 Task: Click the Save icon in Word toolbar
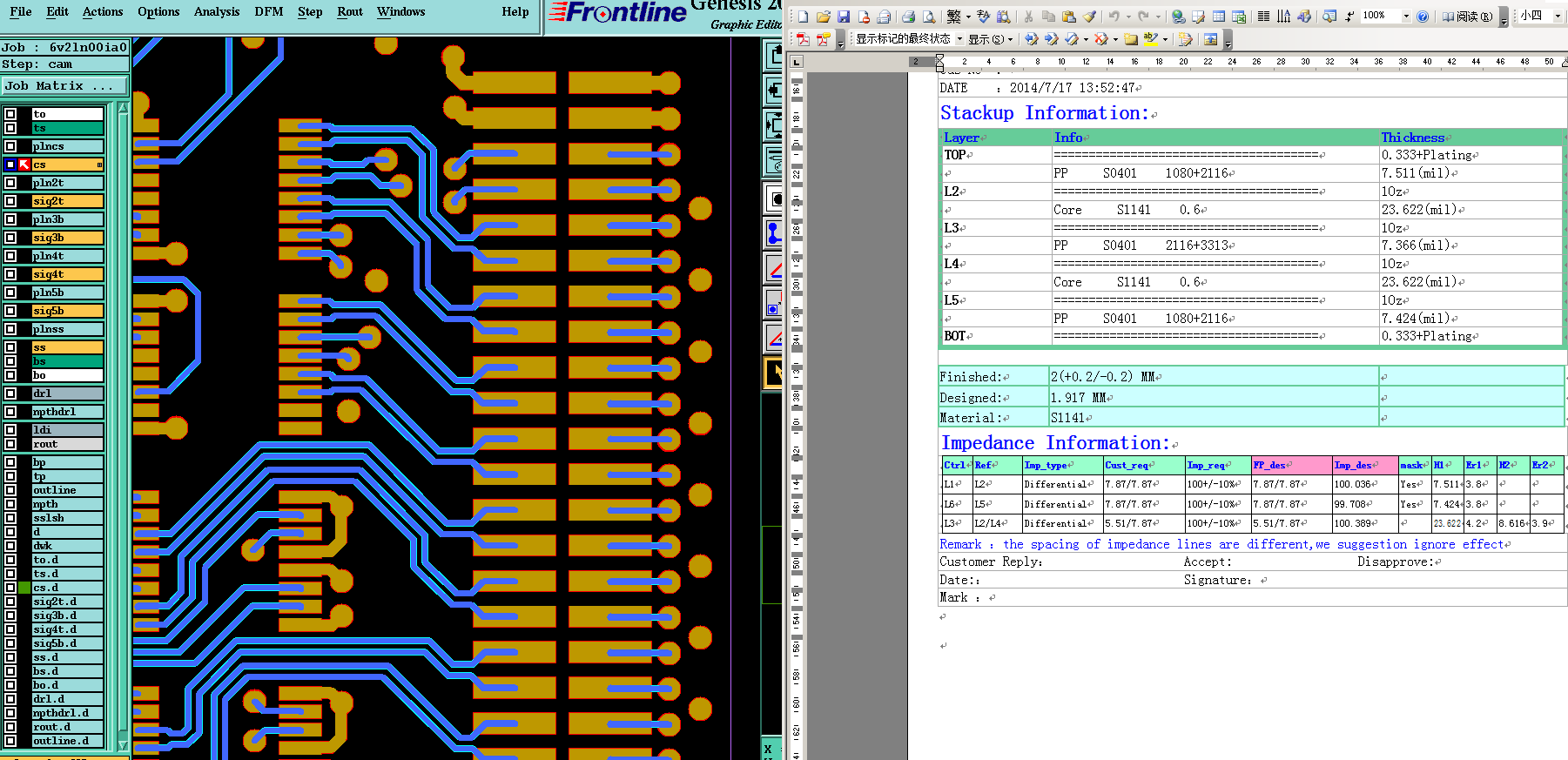click(843, 17)
